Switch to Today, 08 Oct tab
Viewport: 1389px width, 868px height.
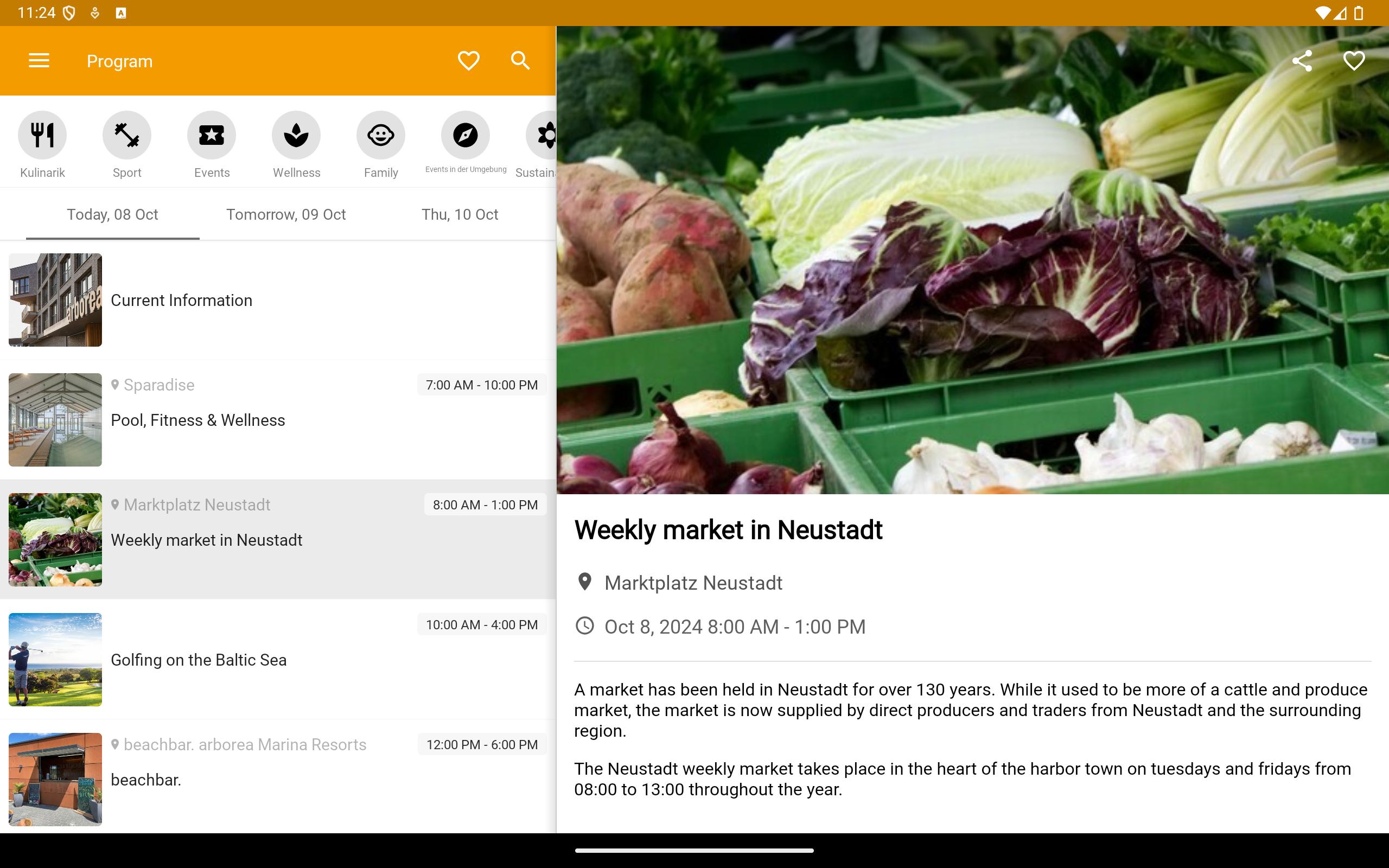(x=112, y=215)
